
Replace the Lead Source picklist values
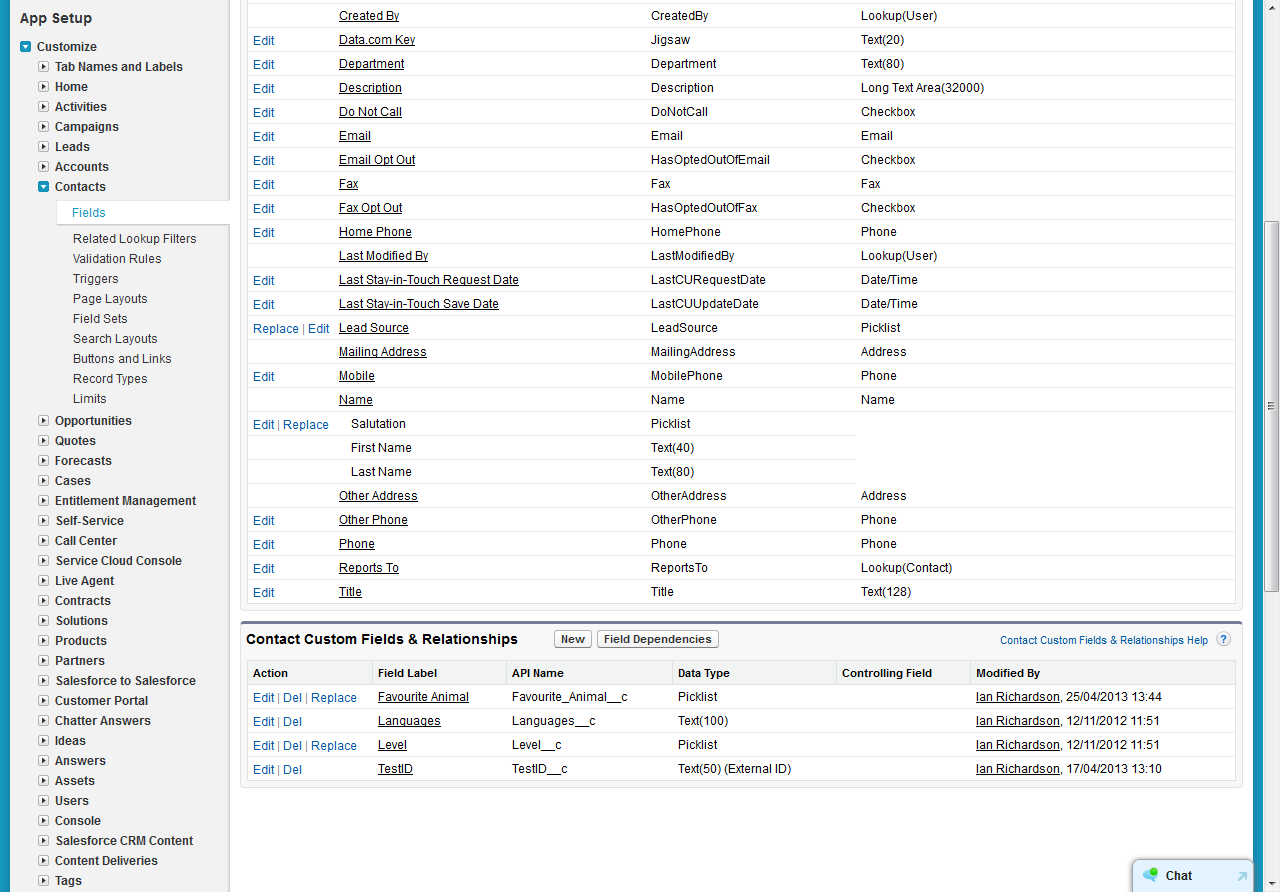pyautogui.click(x=275, y=329)
